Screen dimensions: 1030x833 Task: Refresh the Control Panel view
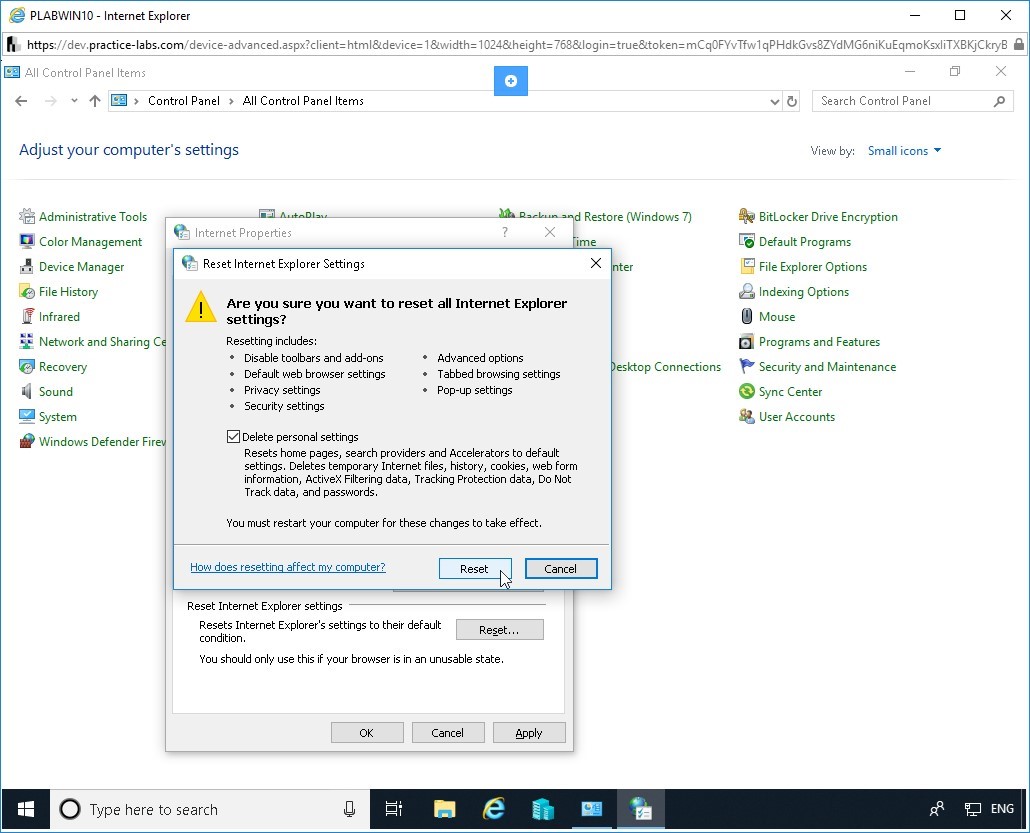pyautogui.click(x=792, y=101)
